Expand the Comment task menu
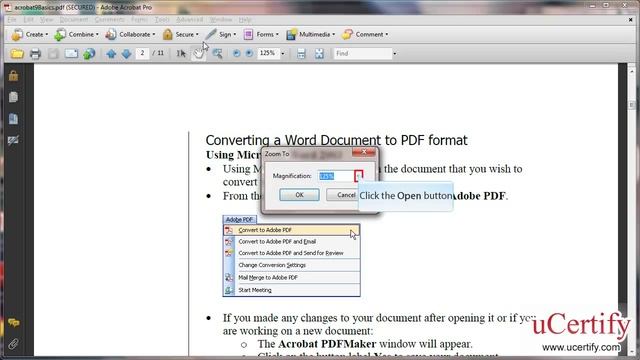Screen dimensions: 640x360 [x=365, y=35]
